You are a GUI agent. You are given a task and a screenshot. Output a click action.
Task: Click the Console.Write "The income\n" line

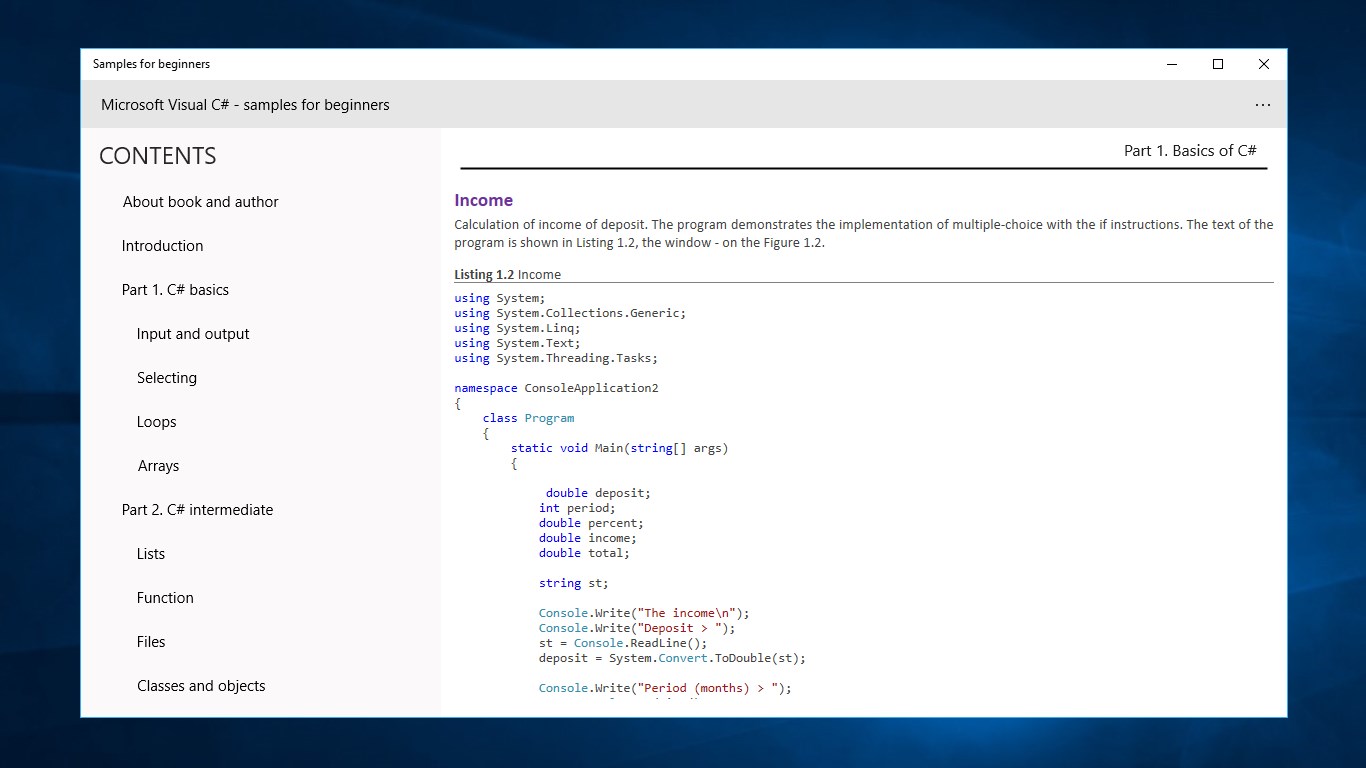click(x=644, y=613)
